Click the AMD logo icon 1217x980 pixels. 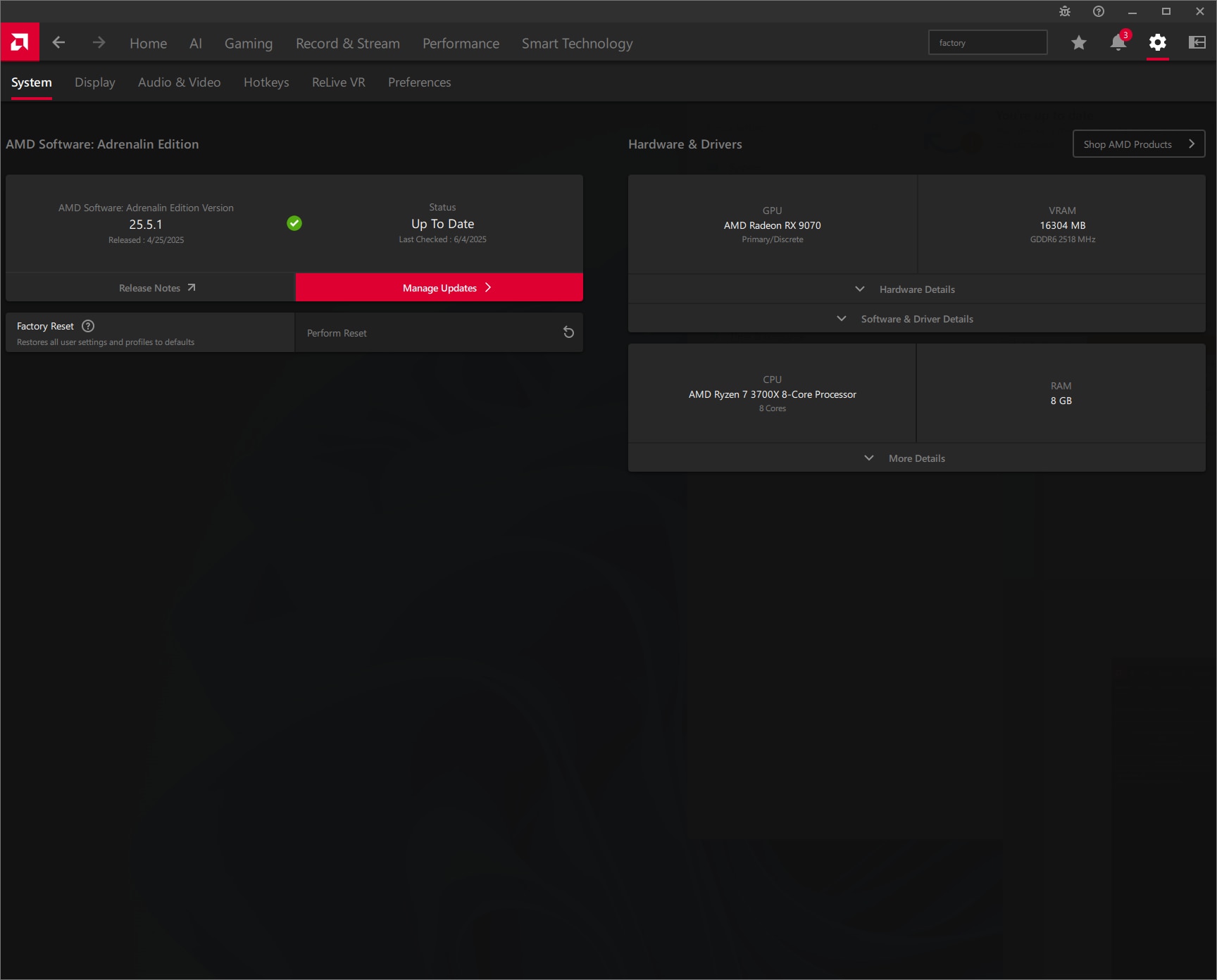pyautogui.click(x=20, y=42)
